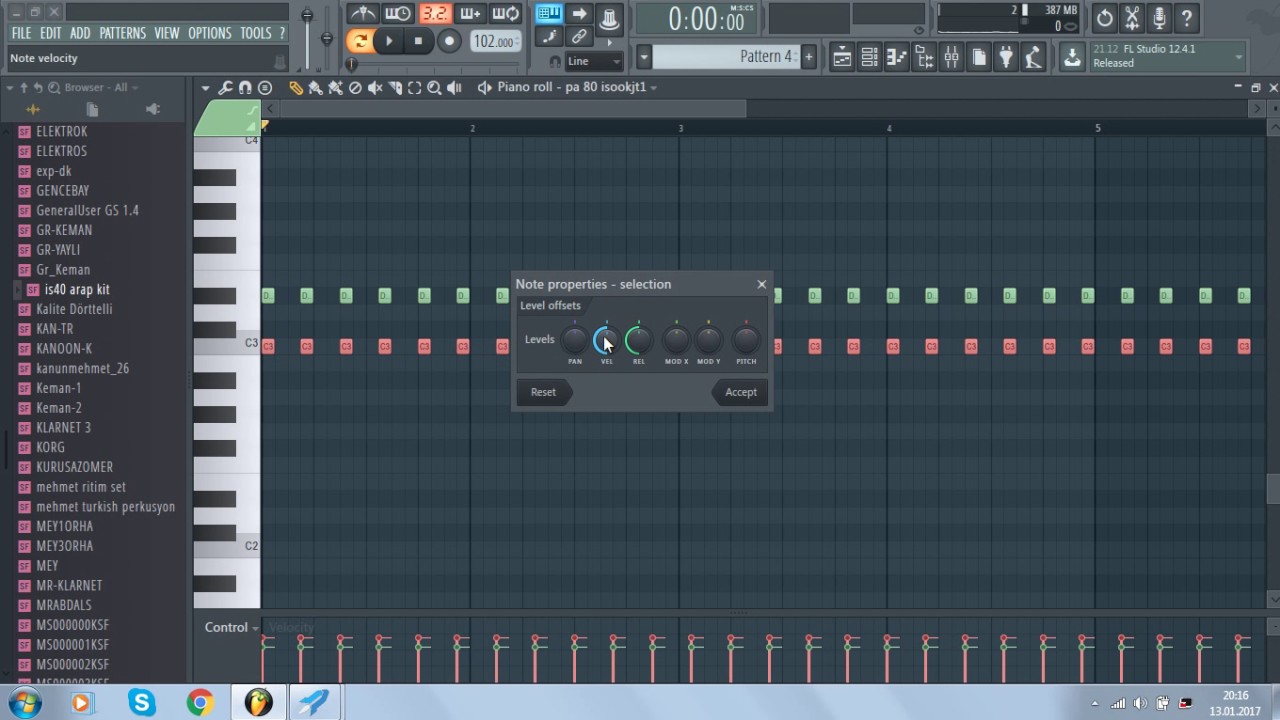Toggle Loop recording button
Viewport: 1280px width, 720px height.
(x=506, y=14)
